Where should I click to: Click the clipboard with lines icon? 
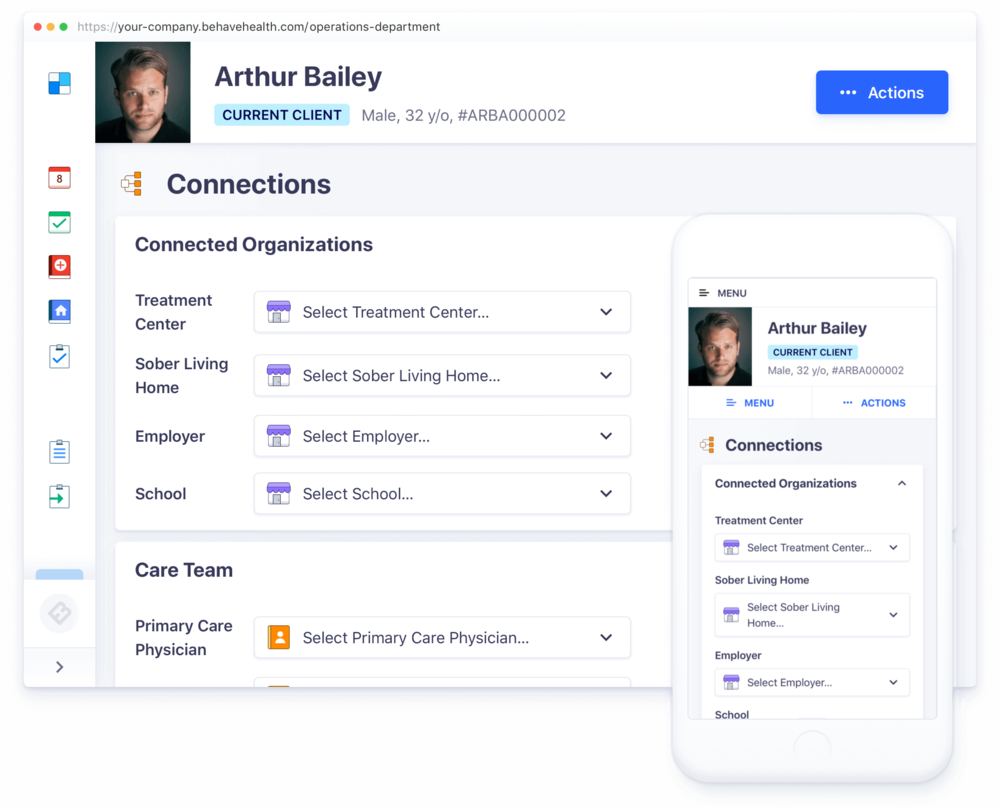tap(60, 451)
